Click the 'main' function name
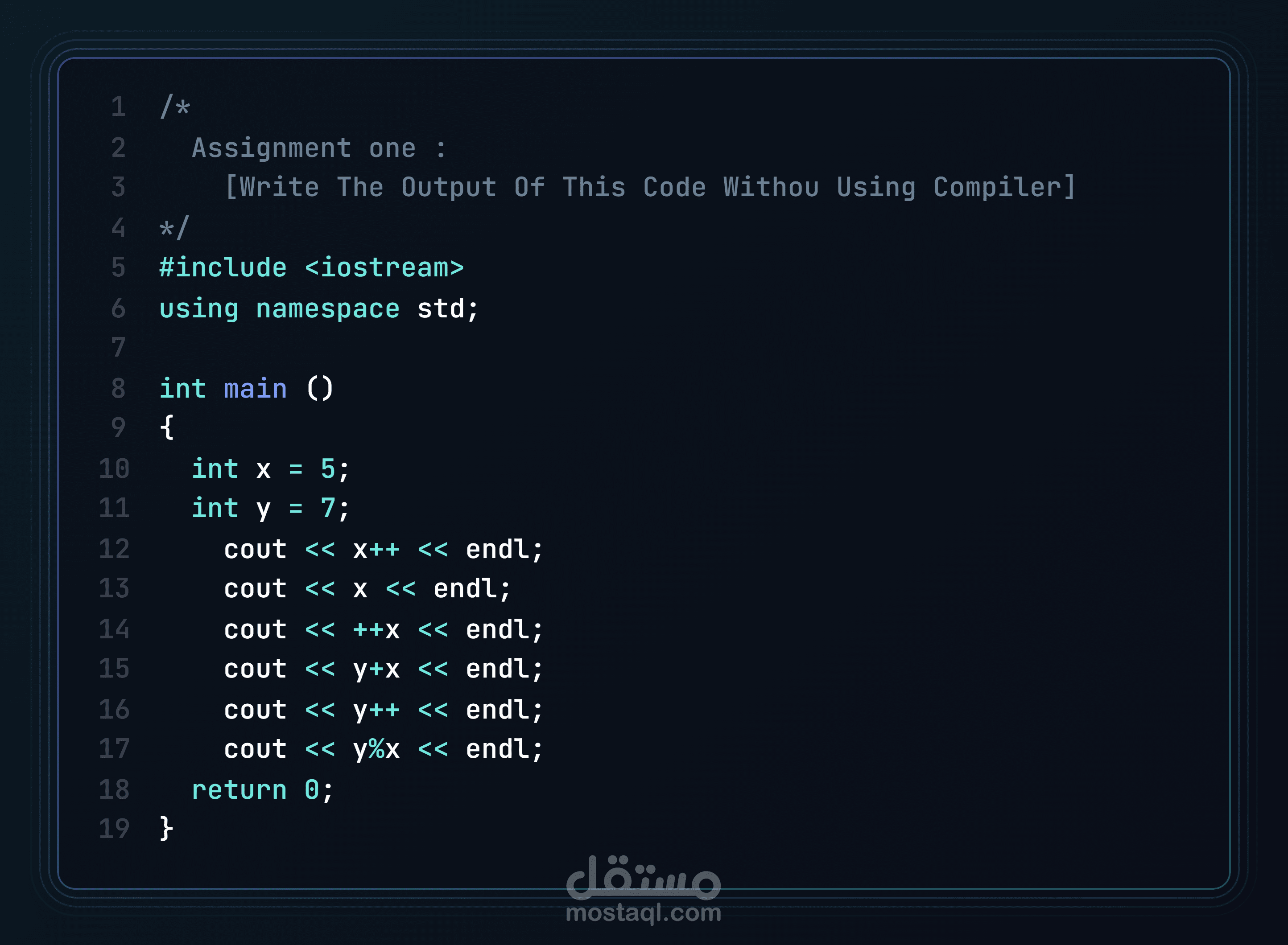The image size is (1288, 945). point(255,388)
